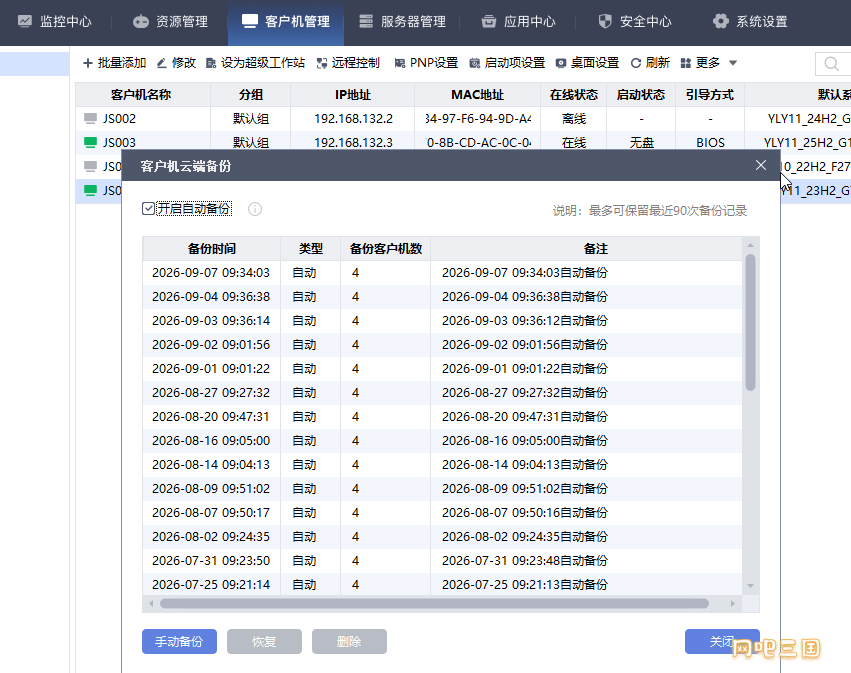Viewport: 851px width, 673px height.
Task: Click the horizontal scrollbar right arrow
Action: tap(733, 604)
